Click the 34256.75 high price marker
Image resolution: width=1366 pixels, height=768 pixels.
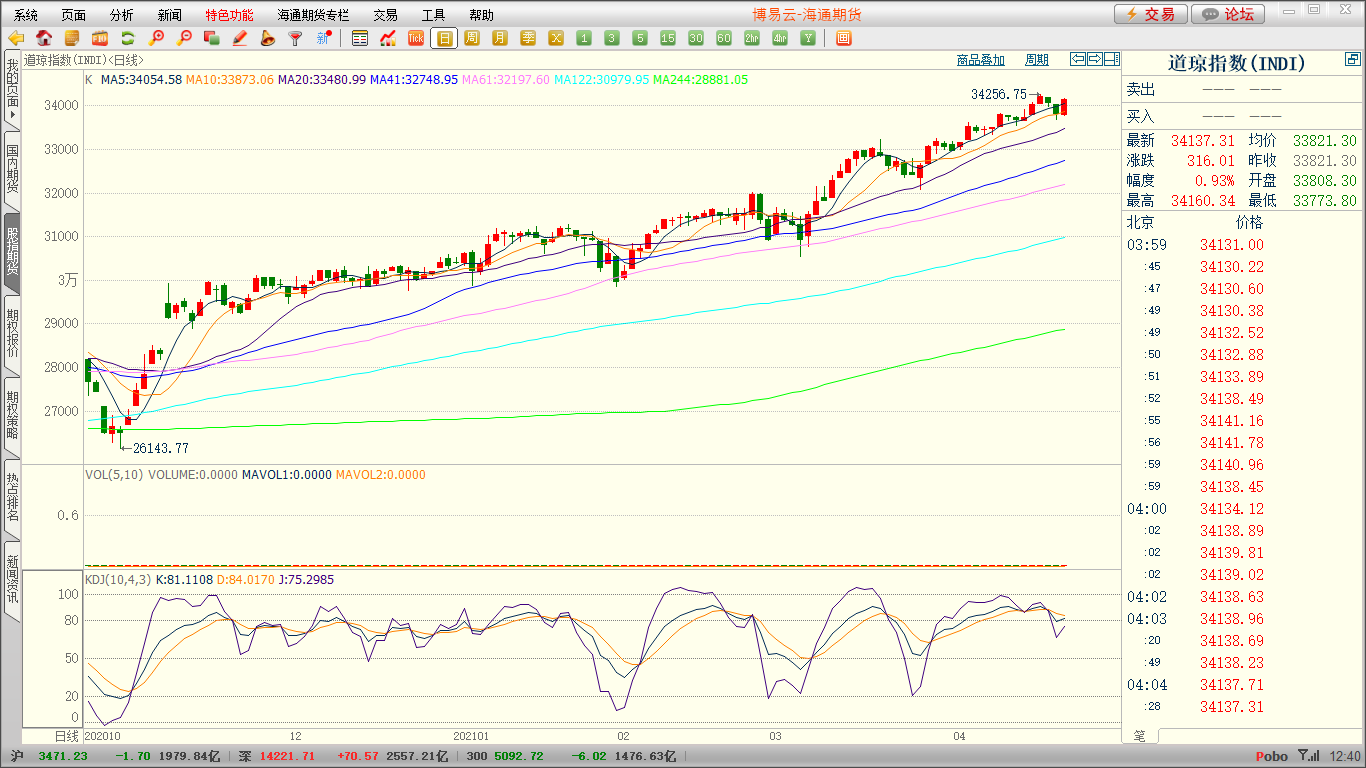(999, 94)
